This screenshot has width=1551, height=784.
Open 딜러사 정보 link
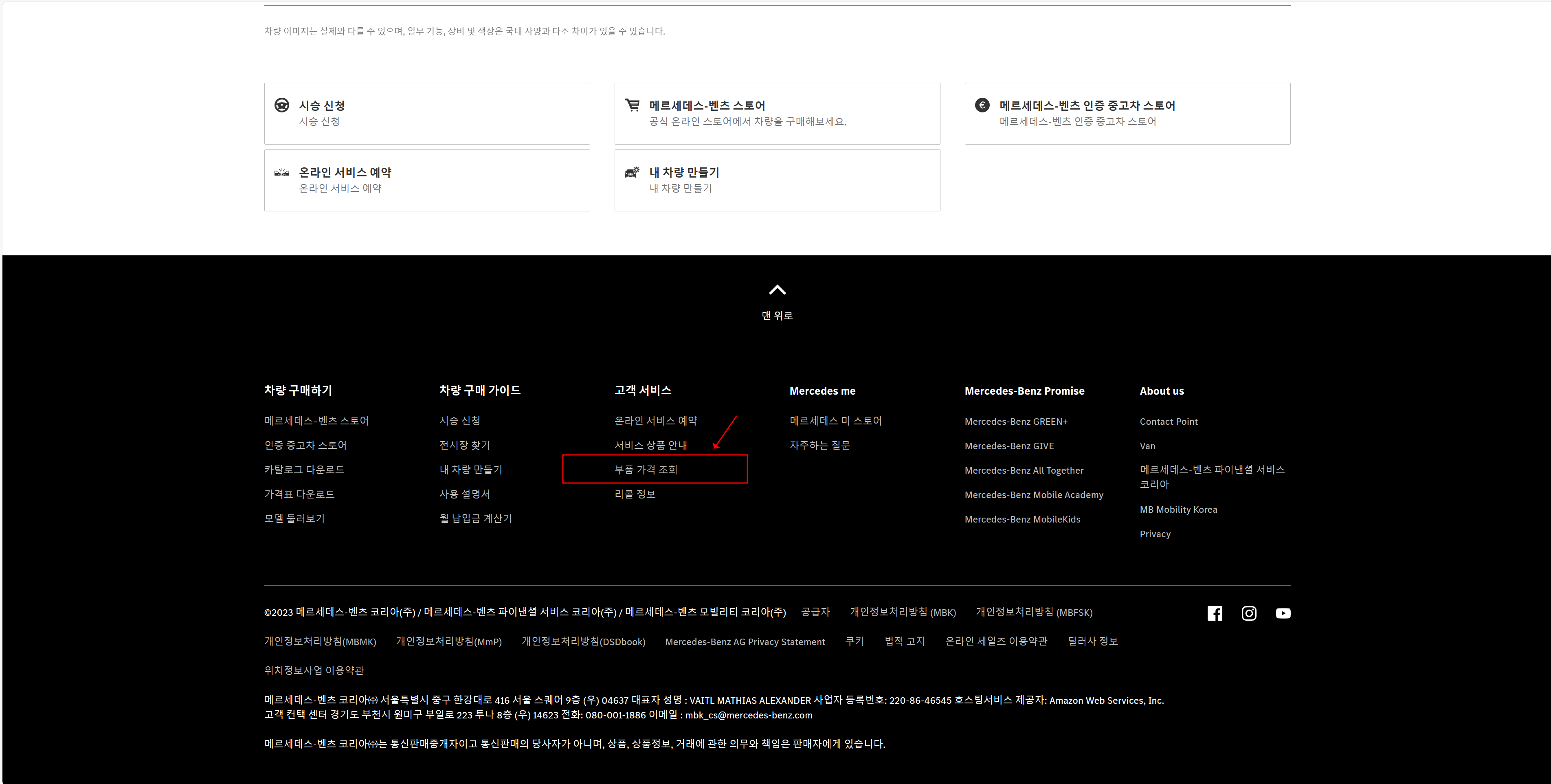point(1092,641)
